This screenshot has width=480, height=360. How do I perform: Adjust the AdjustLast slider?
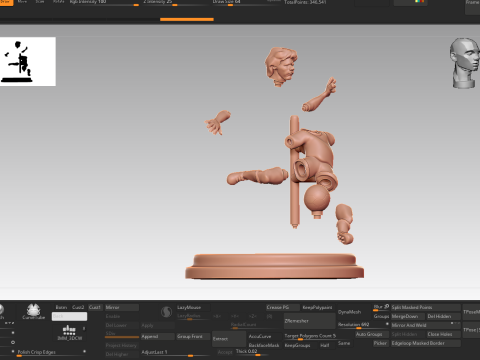coord(175,353)
